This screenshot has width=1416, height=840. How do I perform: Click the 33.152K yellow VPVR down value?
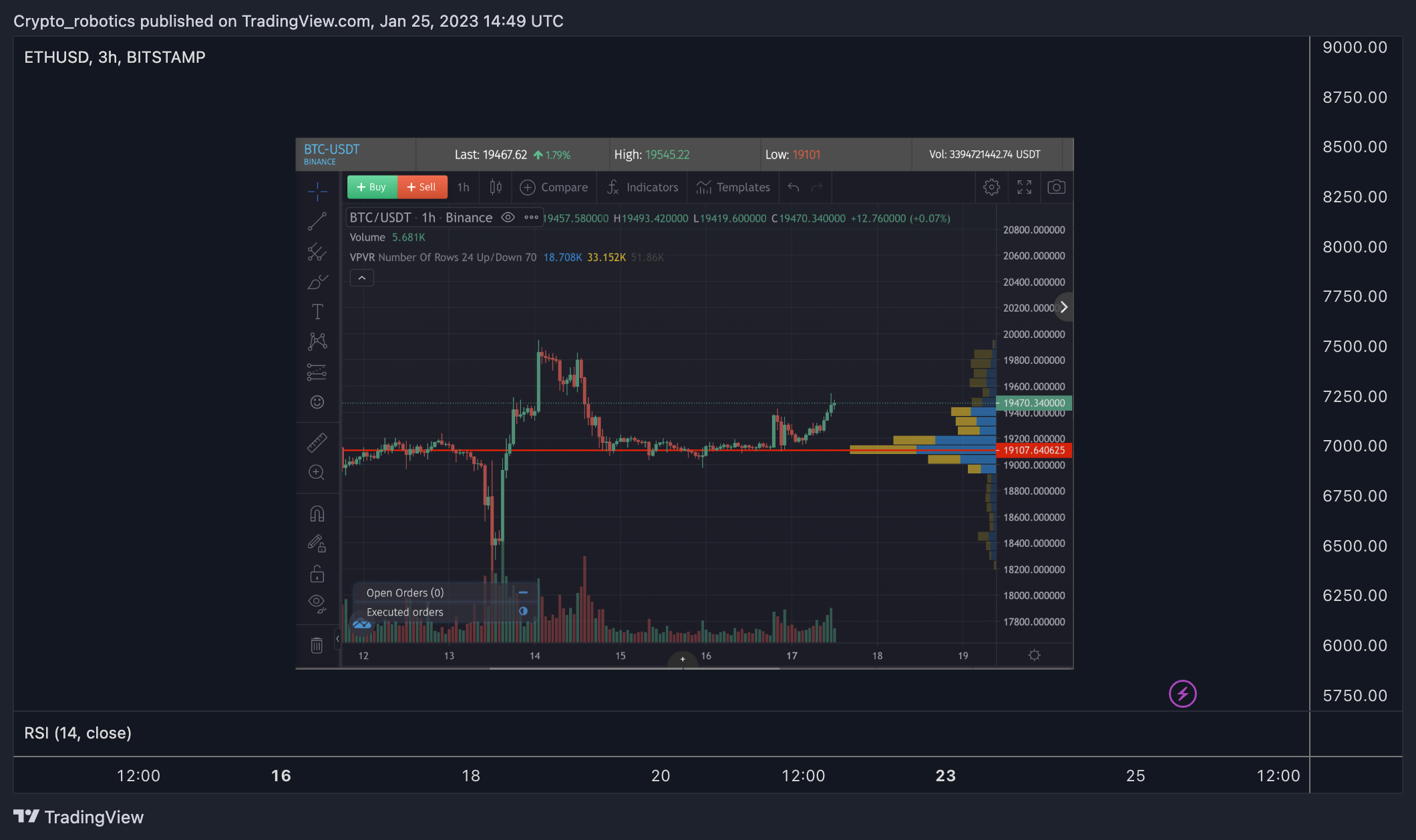point(606,257)
